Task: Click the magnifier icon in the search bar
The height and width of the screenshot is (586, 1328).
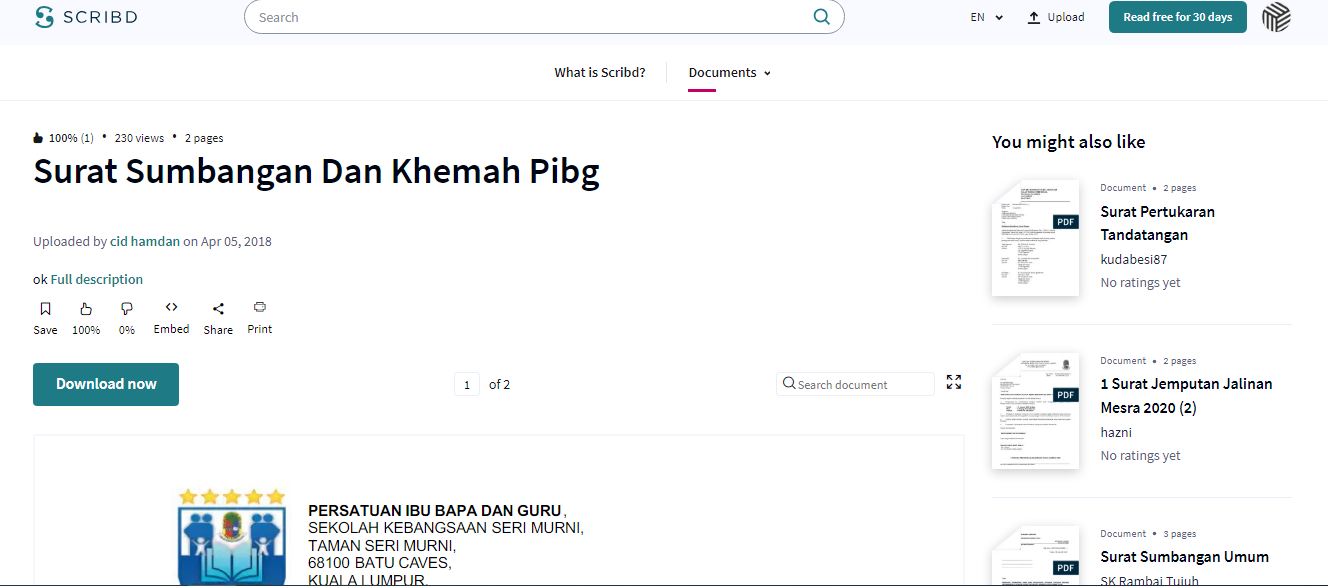Action: (821, 16)
